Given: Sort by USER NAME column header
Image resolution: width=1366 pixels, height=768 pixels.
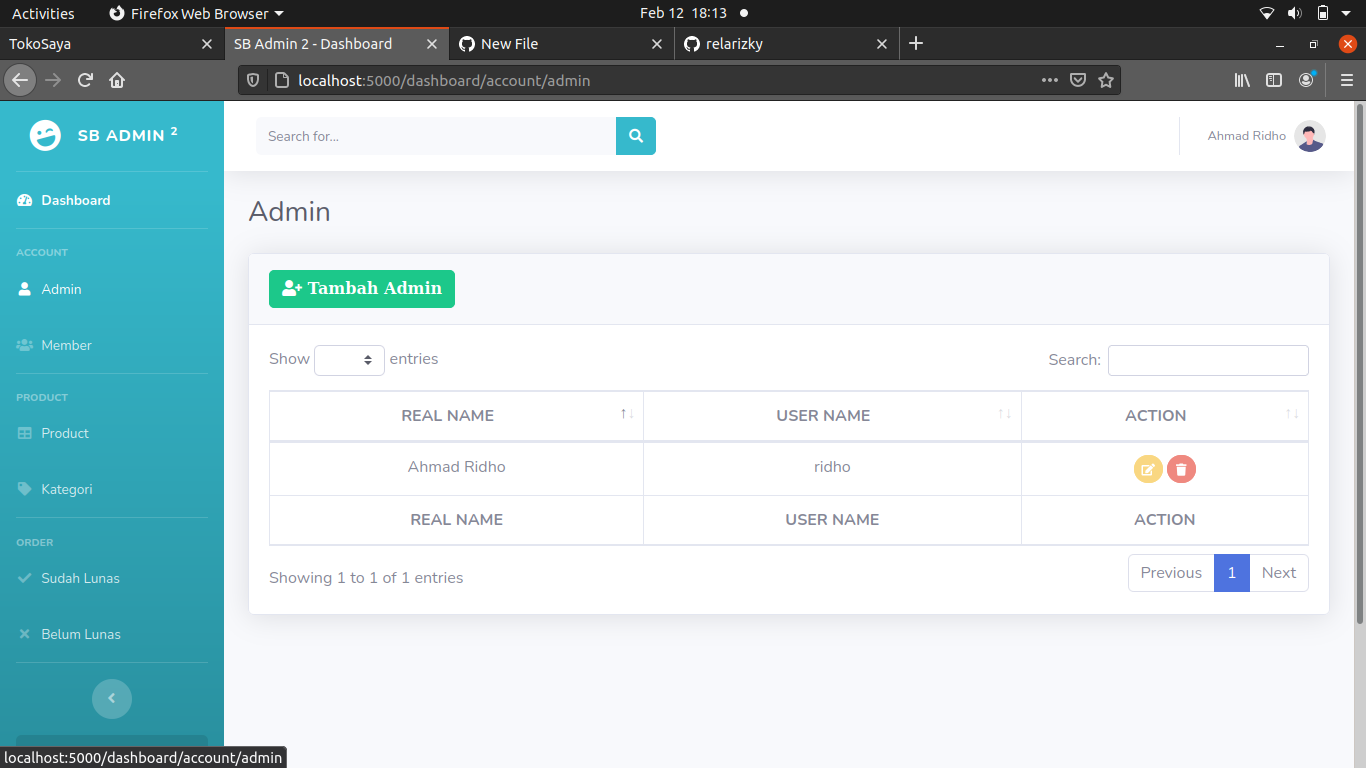Looking at the screenshot, I should coord(832,416).
